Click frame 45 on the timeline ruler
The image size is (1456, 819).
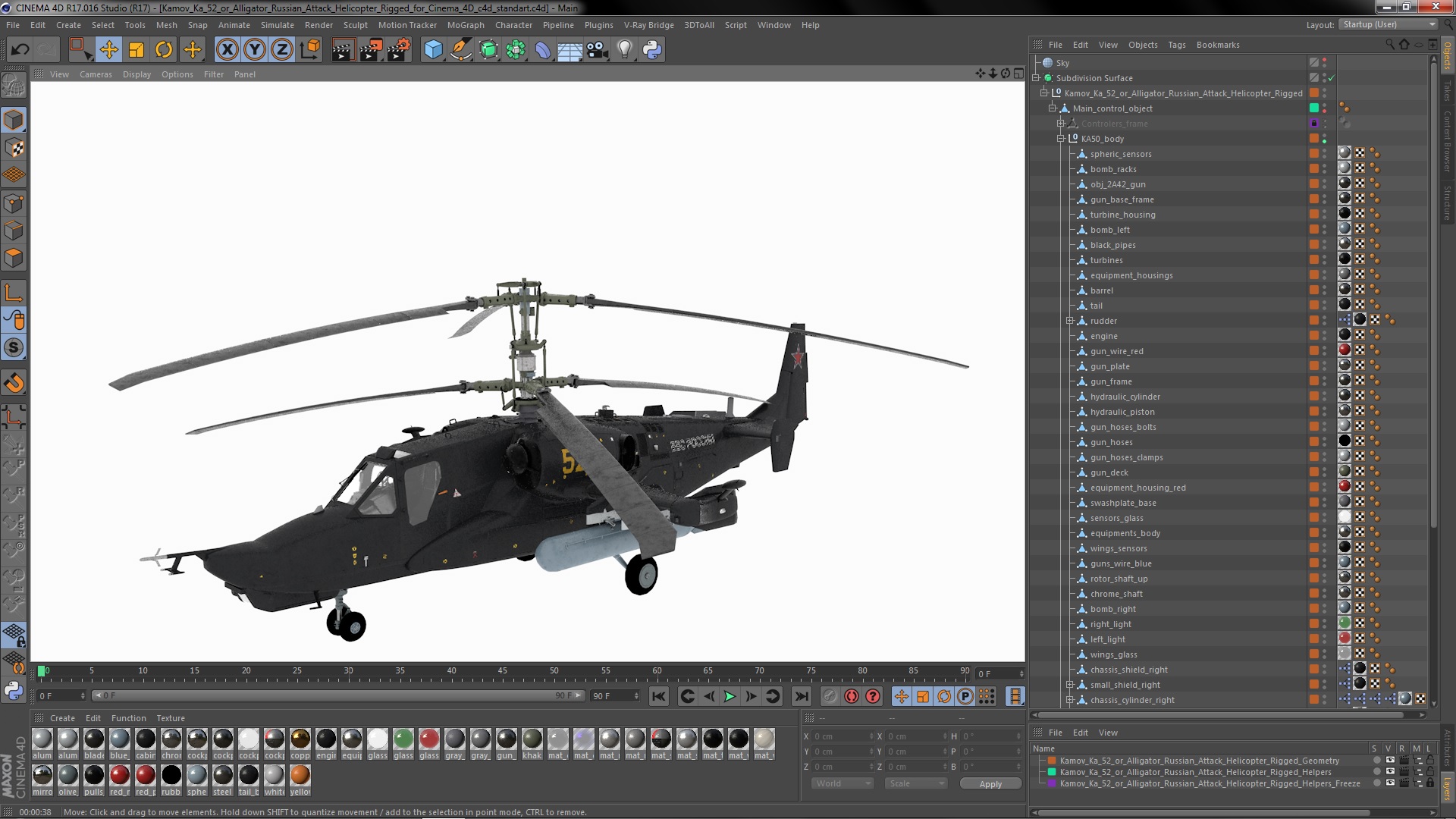click(x=502, y=671)
